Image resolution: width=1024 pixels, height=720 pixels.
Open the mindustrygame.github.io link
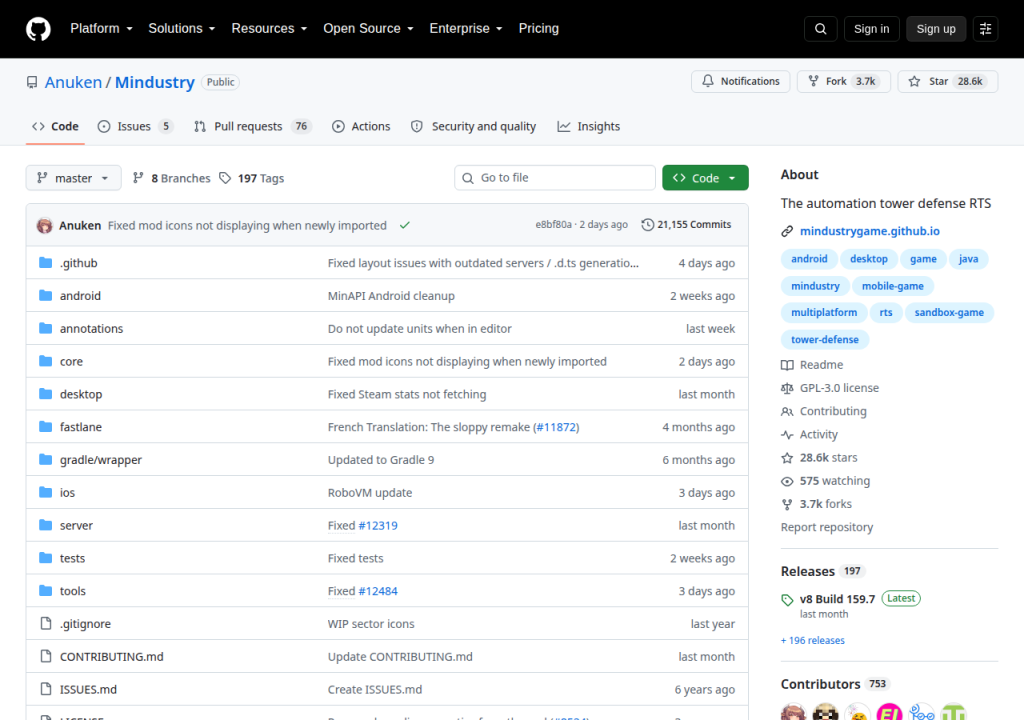(870, 231)
